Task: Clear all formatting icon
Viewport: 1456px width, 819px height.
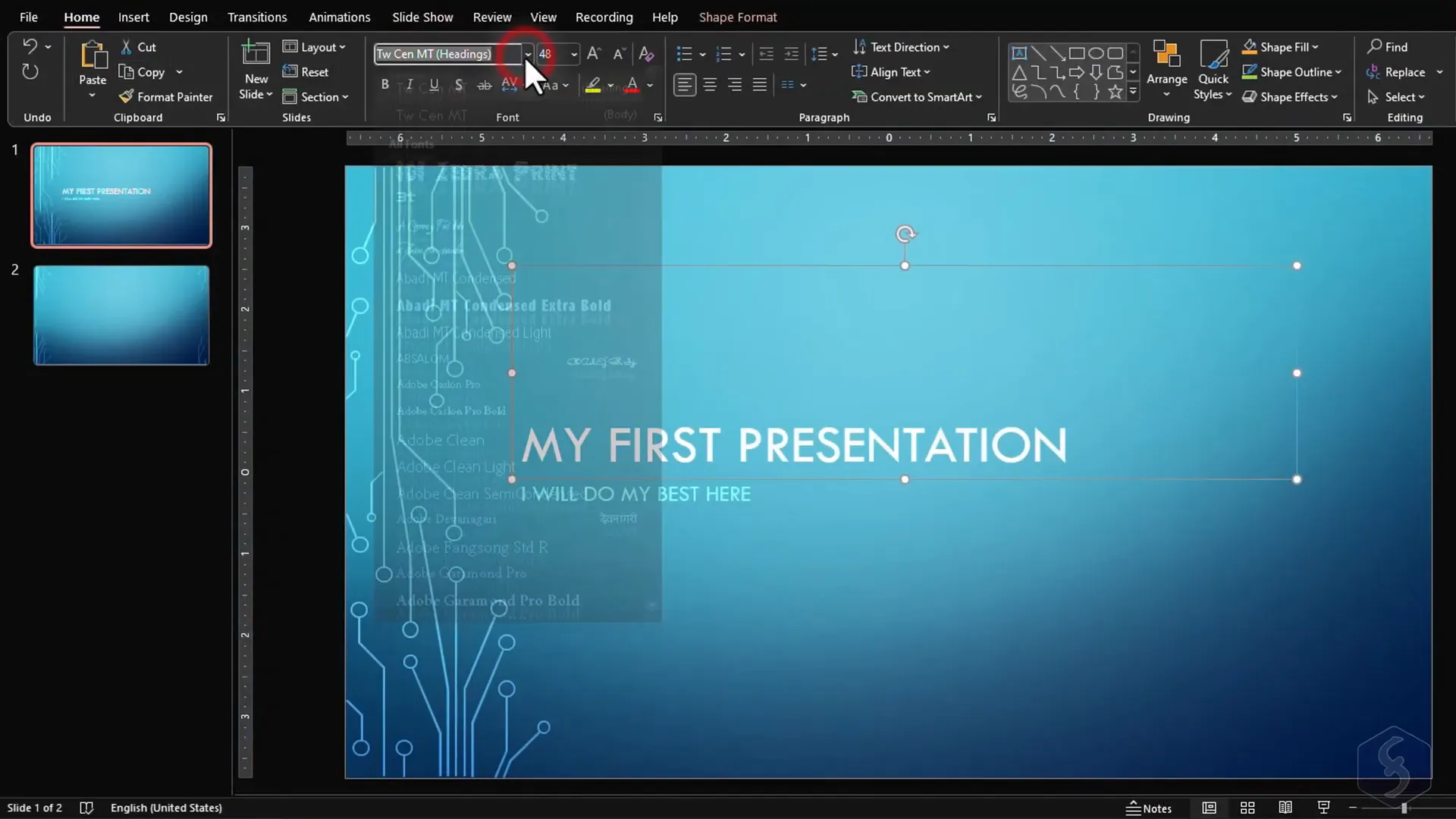Action: tap(646, 53)
